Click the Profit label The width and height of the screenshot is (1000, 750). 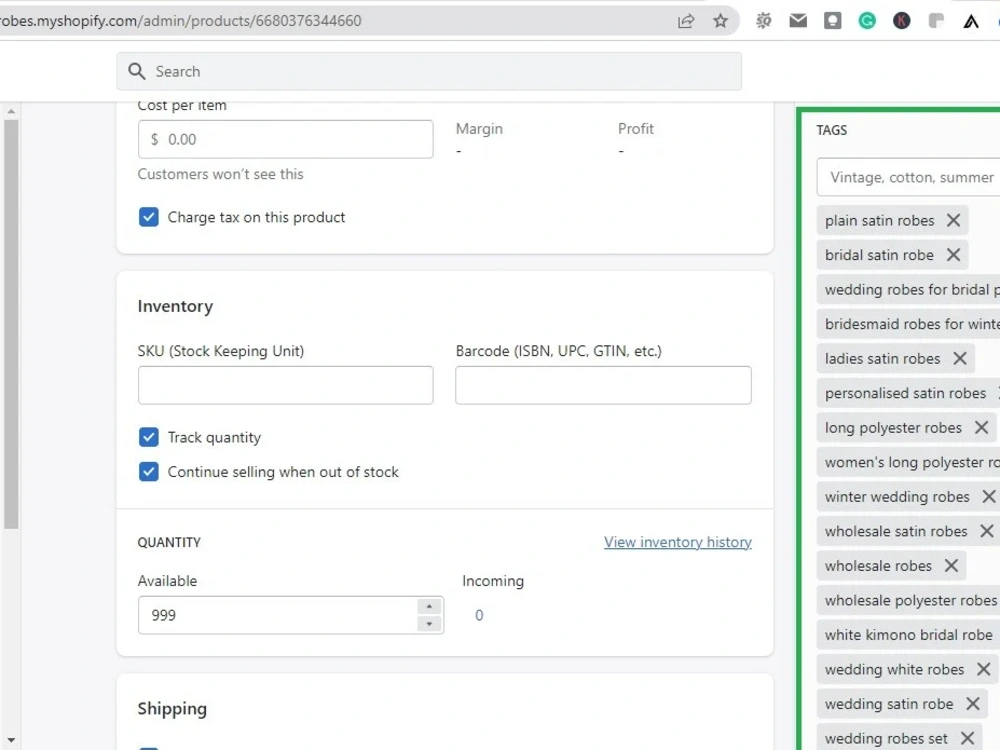636,129
